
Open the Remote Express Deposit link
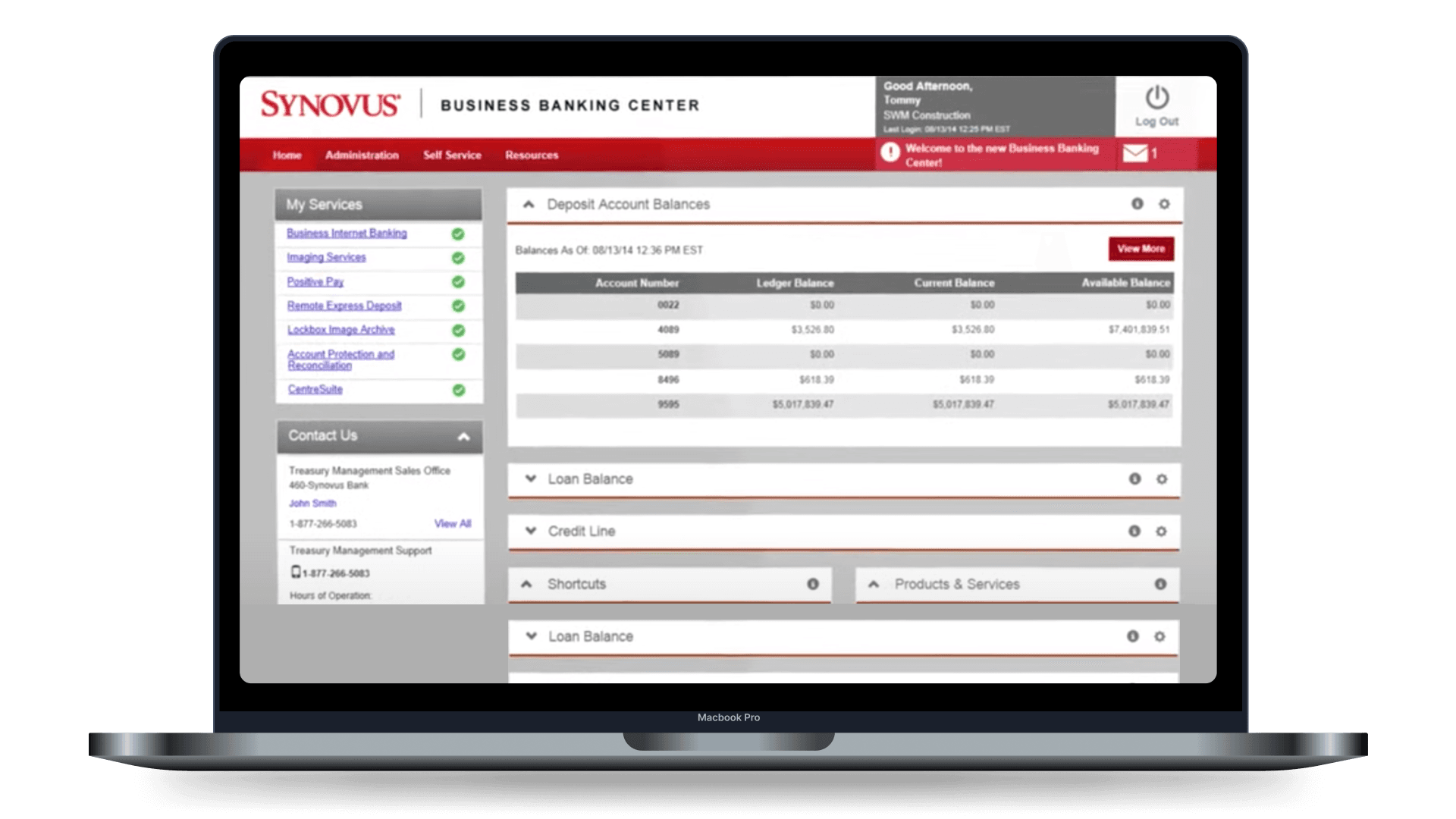[344, 306]
